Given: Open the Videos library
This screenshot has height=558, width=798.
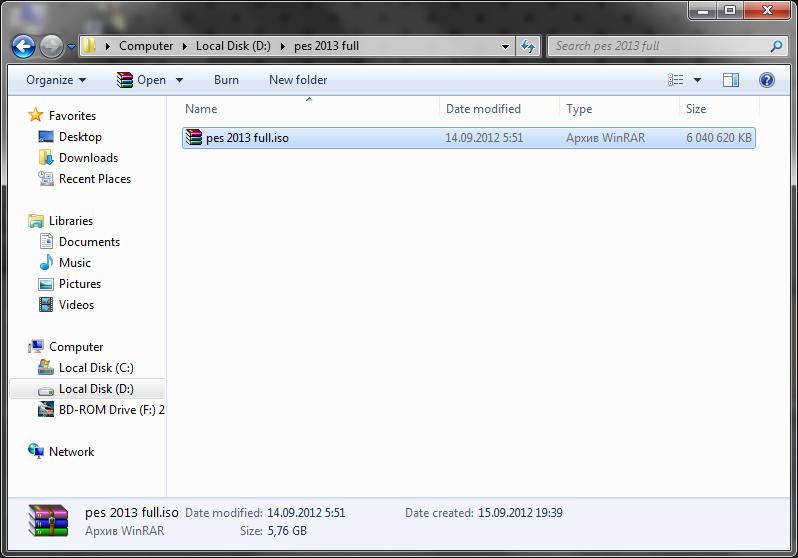Looking at the screenshot, I should 76,304.
